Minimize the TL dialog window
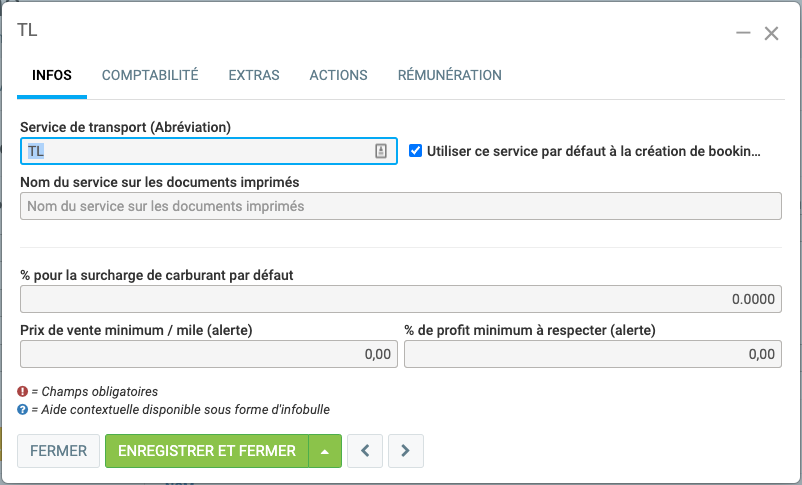This screenshot has height=485, width=802. click(743, 33)
